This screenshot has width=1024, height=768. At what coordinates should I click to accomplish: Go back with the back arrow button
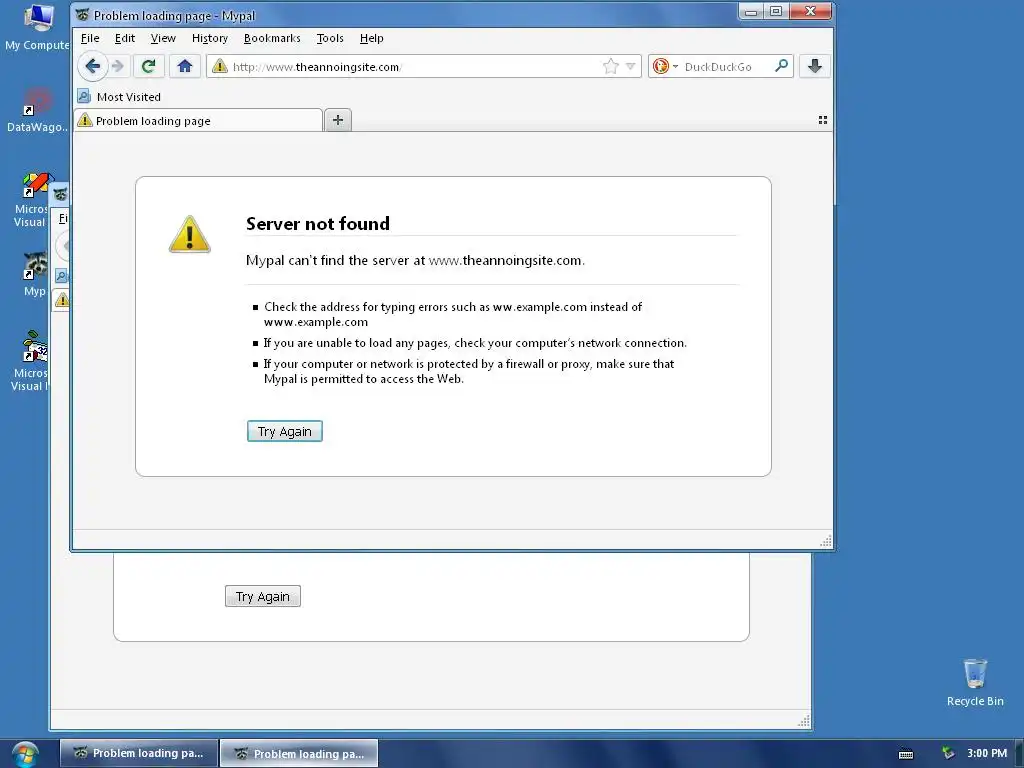(x=92, y=66)
